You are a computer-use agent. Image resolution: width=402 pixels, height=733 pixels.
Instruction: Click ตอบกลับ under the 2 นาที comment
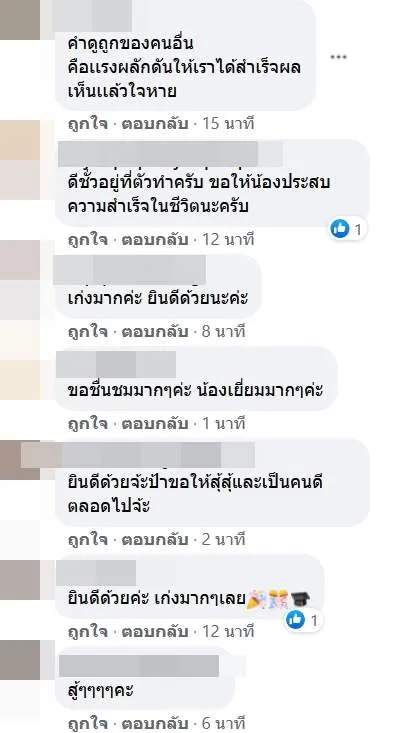click(155, 540)
